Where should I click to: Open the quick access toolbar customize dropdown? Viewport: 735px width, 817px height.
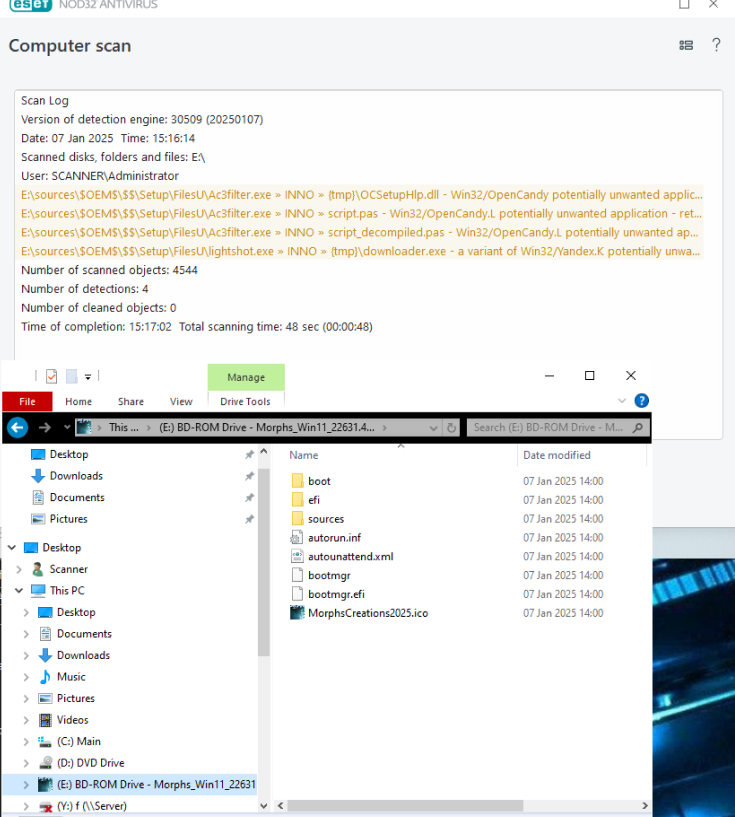(x=88, y=376)
